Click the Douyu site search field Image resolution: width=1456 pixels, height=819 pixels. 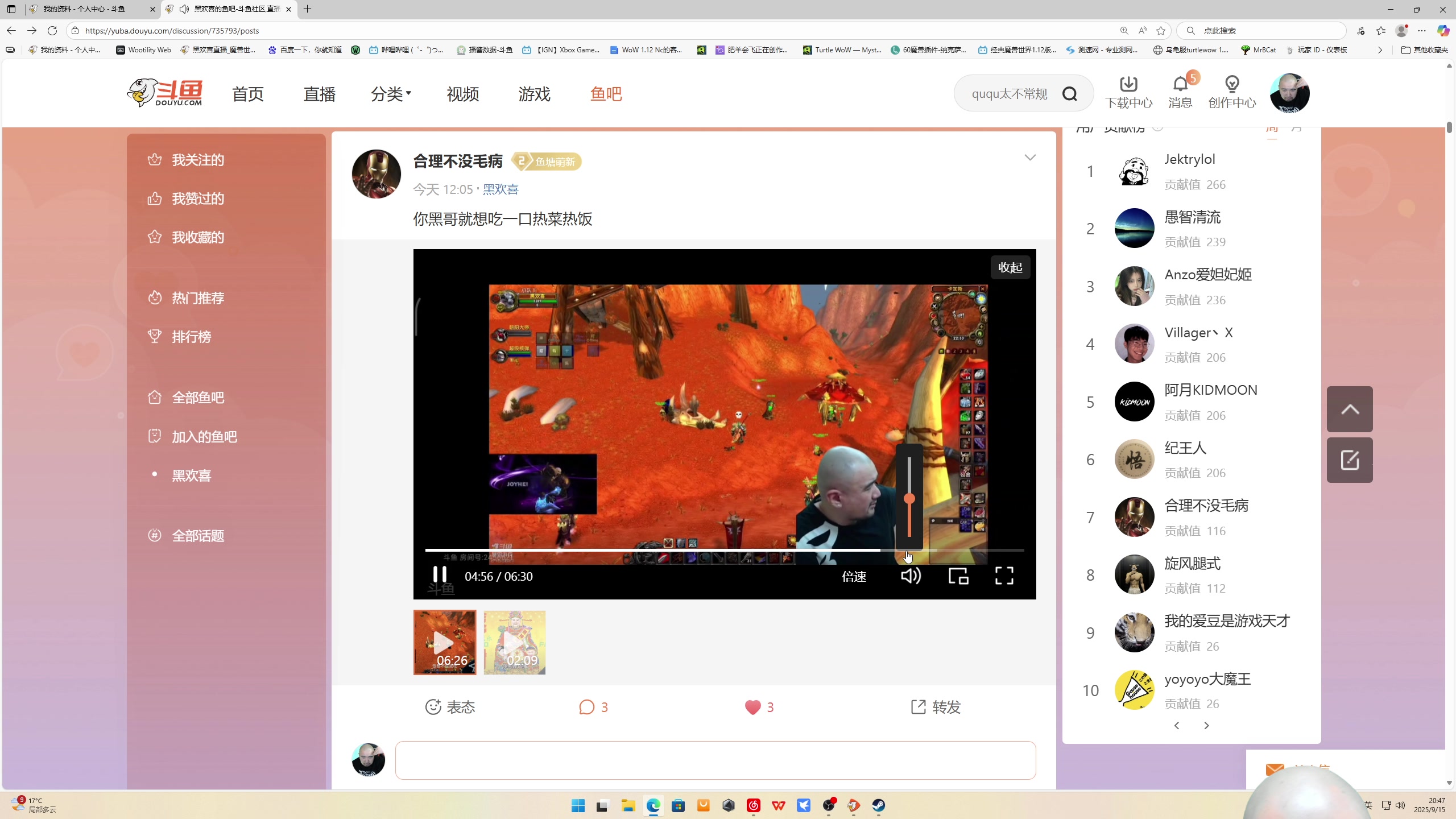coord(1010,94)
